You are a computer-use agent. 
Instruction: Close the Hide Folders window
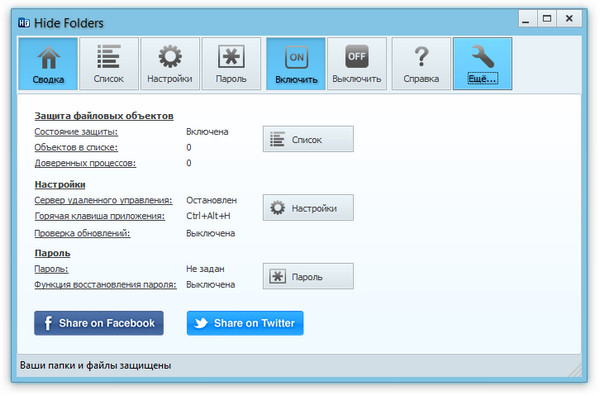pyautogui.click(x=569, y=19)
